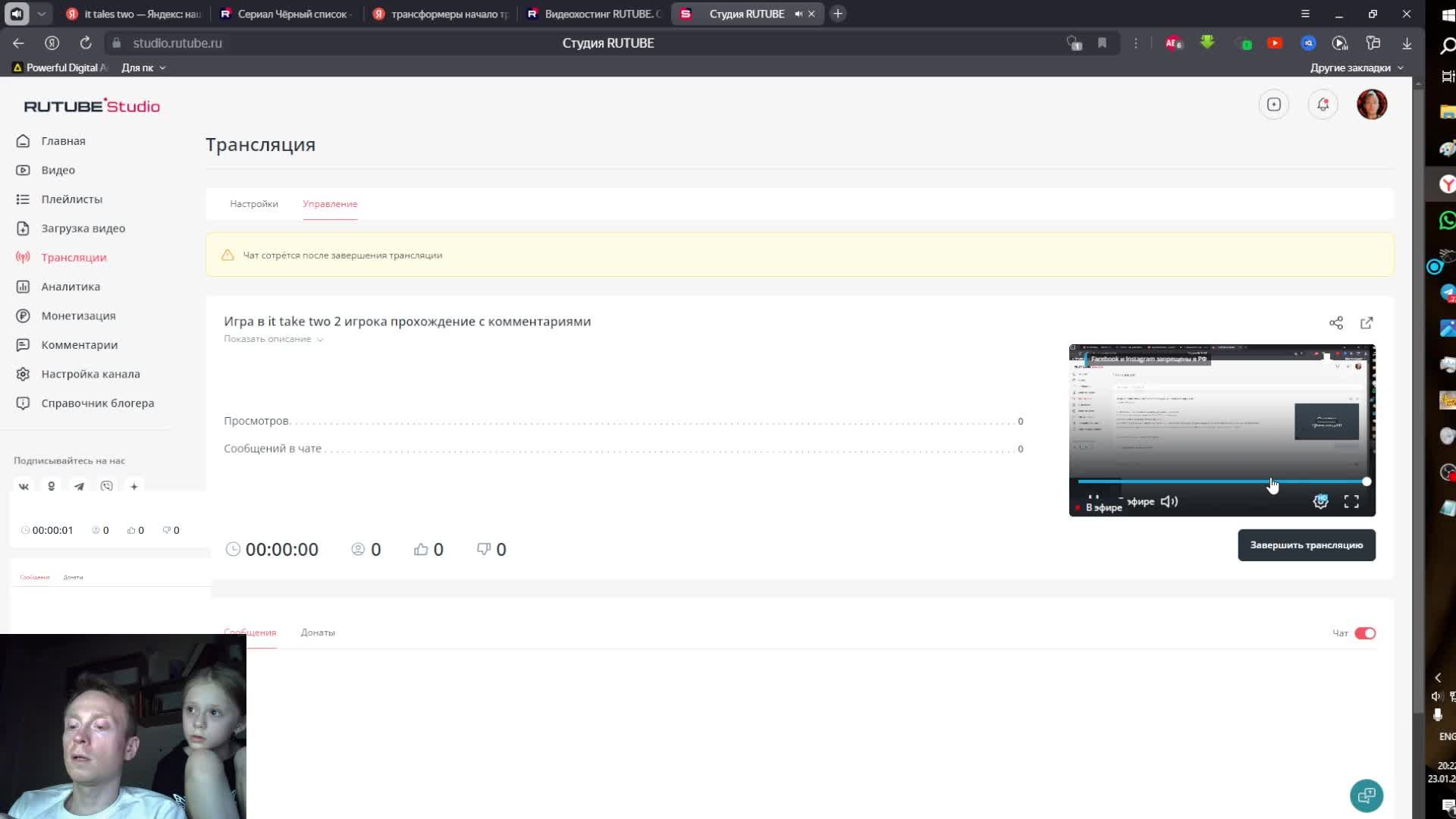Open the notifications bell
Viewport: 1456px width, 819px height.
(x=1323, y=105)
